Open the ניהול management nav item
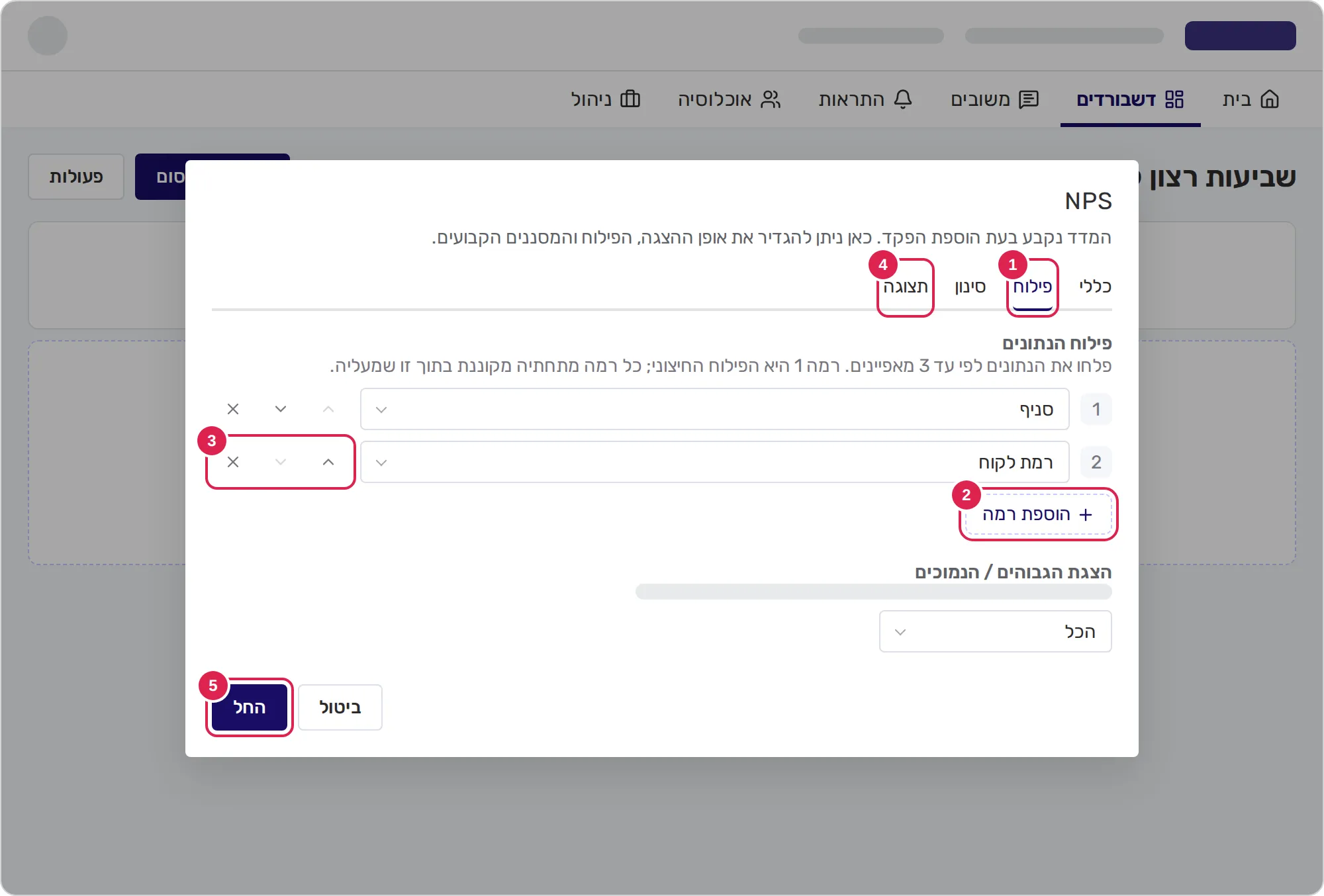Viewport: 1324px width, 896px height. pyautogui.click(x=606, y=99)
